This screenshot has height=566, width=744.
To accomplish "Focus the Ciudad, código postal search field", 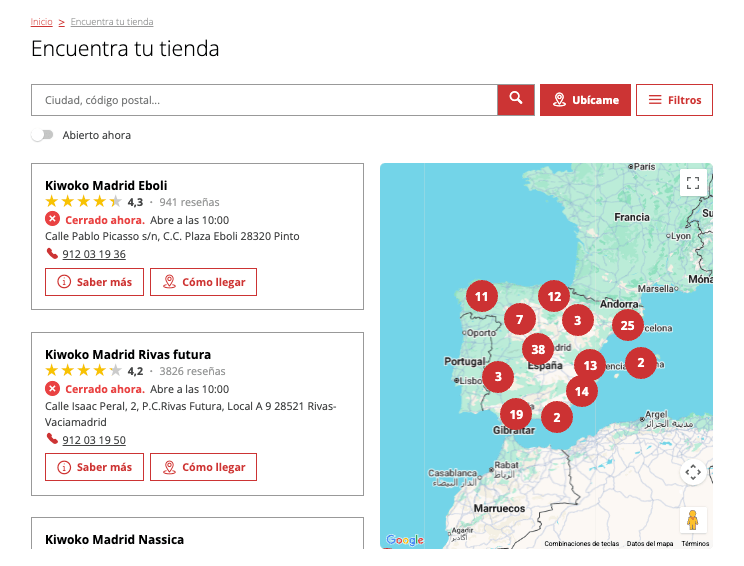I will point(264,100).
